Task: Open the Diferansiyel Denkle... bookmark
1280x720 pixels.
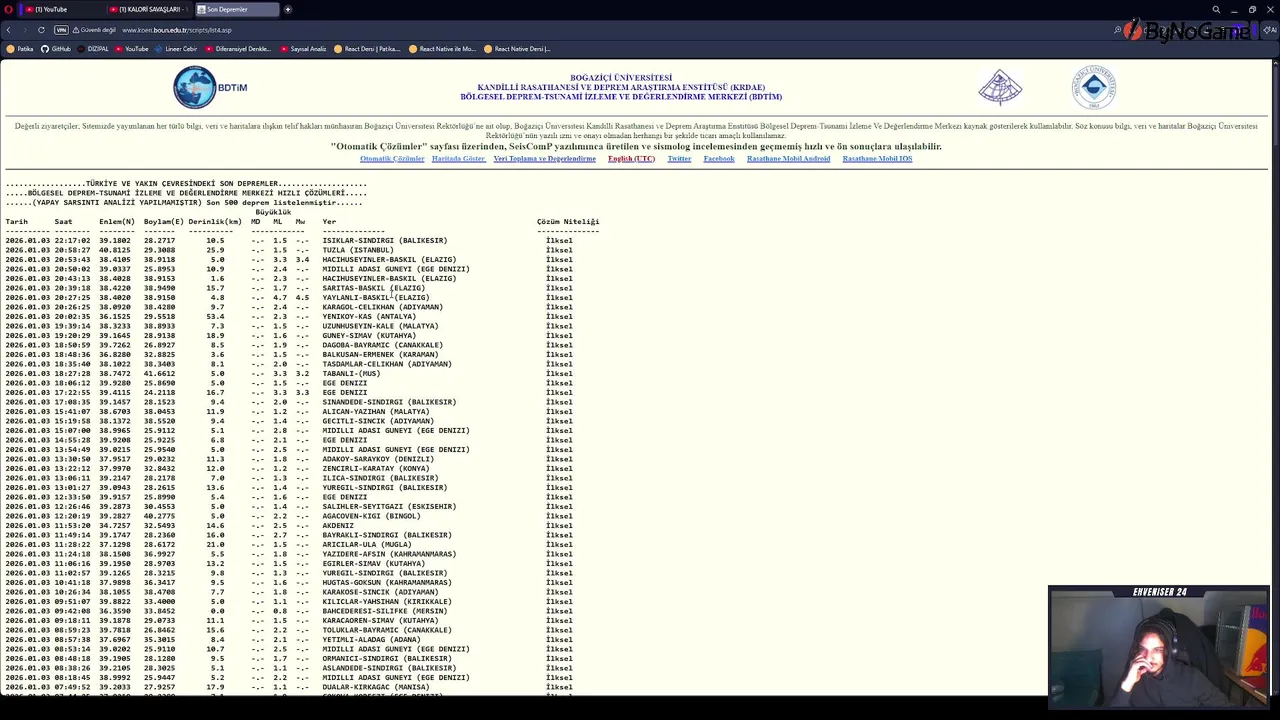Action: pyautogui.click(x=238, y=48)
